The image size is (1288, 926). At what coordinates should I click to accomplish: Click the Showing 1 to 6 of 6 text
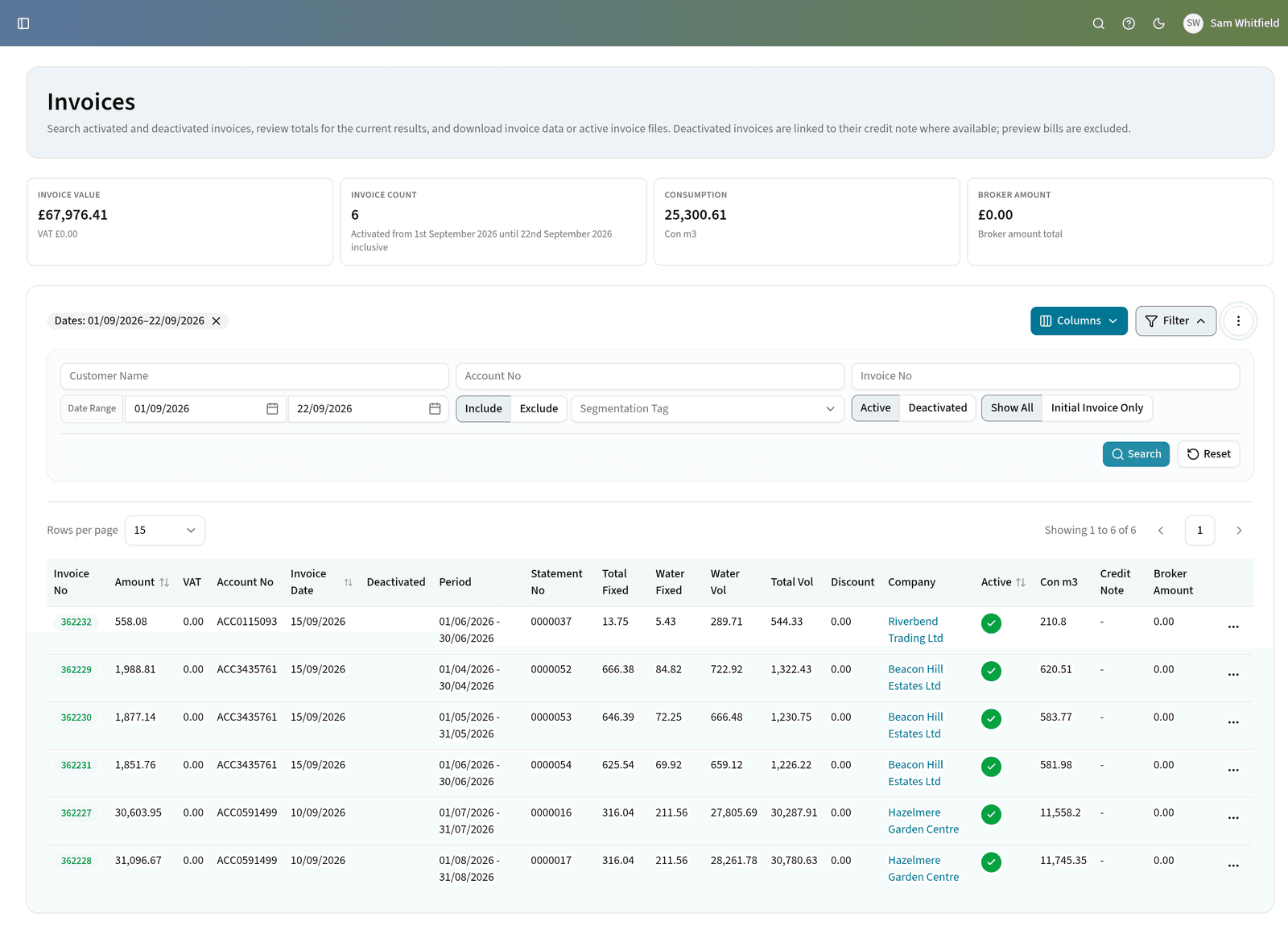1090,530
